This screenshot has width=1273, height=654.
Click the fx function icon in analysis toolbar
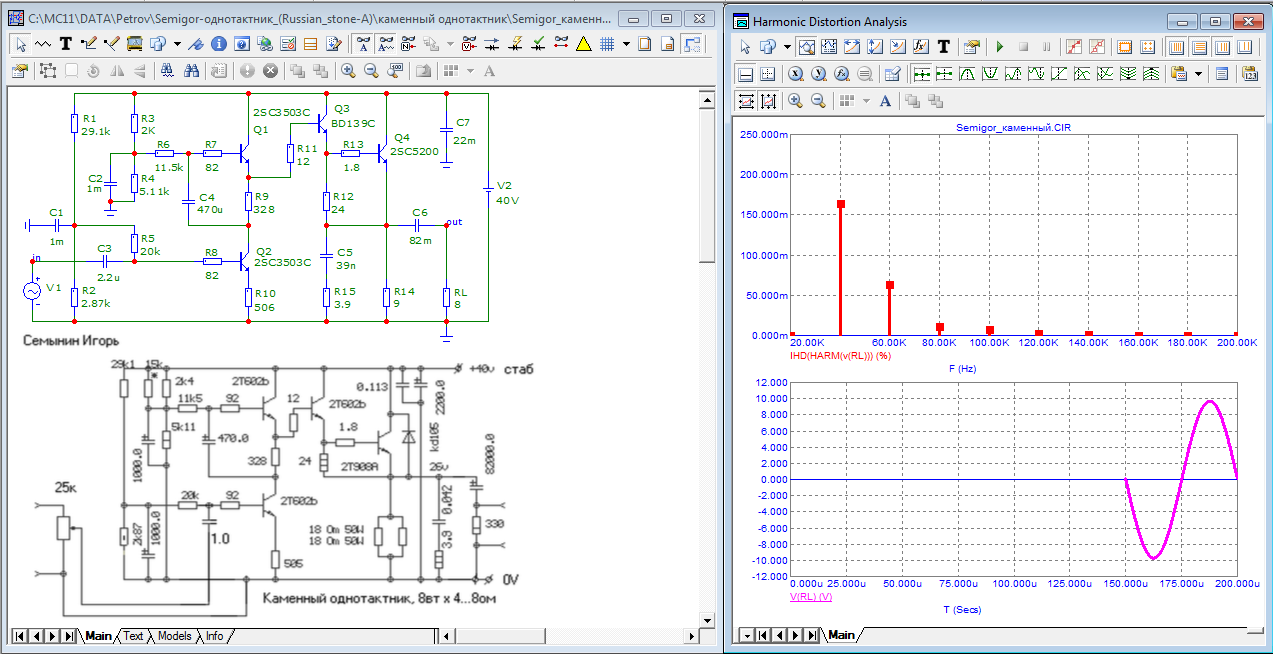[x=921, y=47]
